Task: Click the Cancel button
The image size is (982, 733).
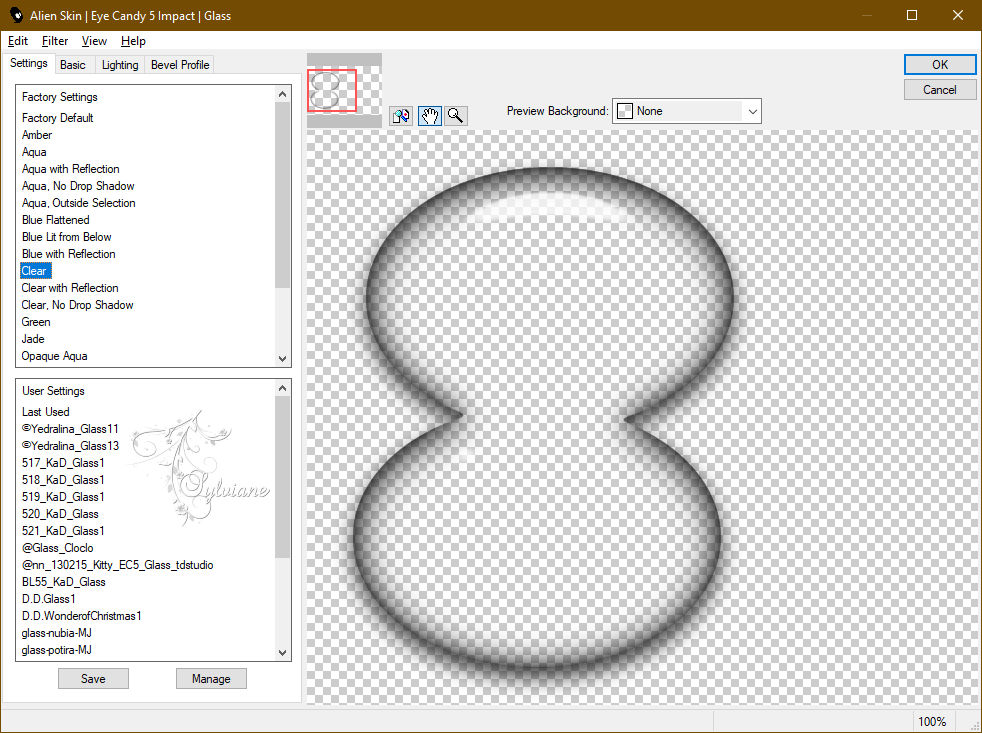Action: coord(939,90)
